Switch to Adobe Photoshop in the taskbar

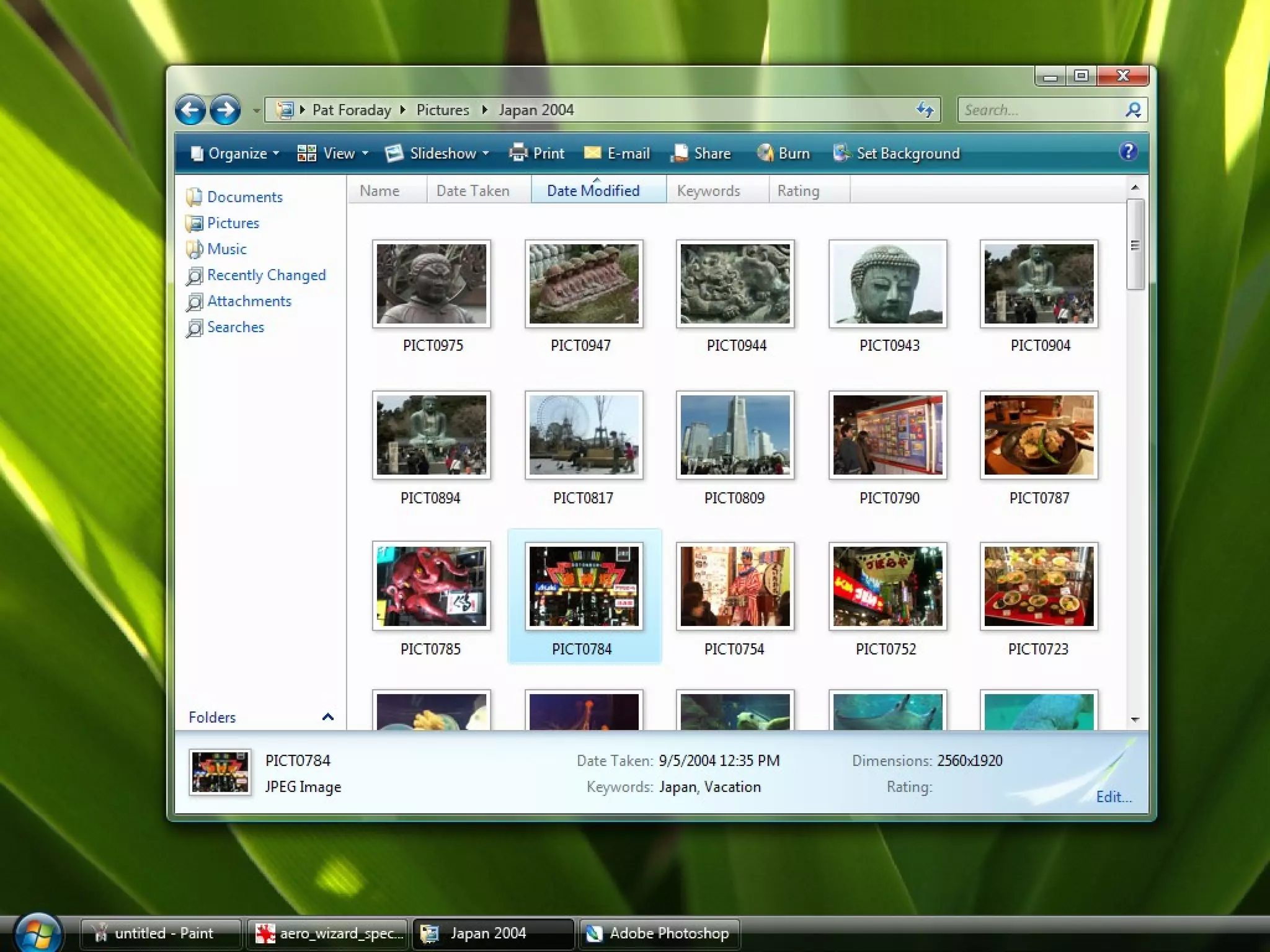point(660,933)
